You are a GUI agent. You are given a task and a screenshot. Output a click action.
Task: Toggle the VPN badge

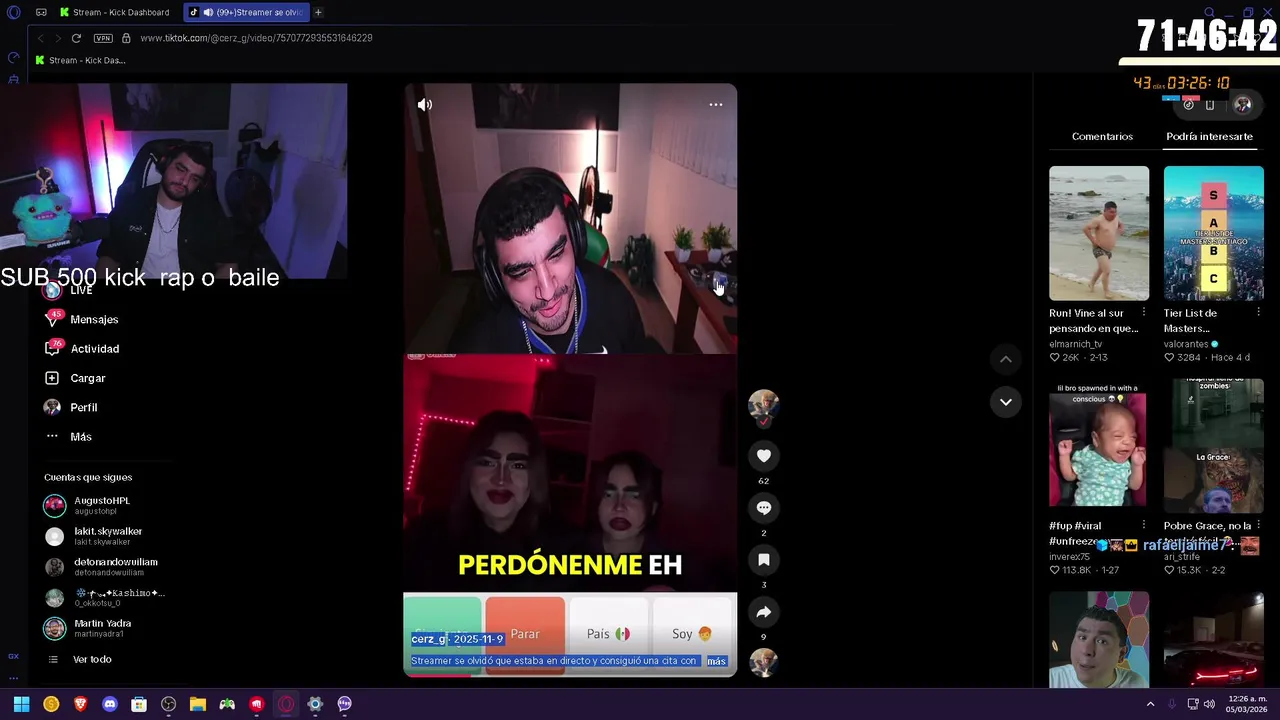[x=103, y=38]
